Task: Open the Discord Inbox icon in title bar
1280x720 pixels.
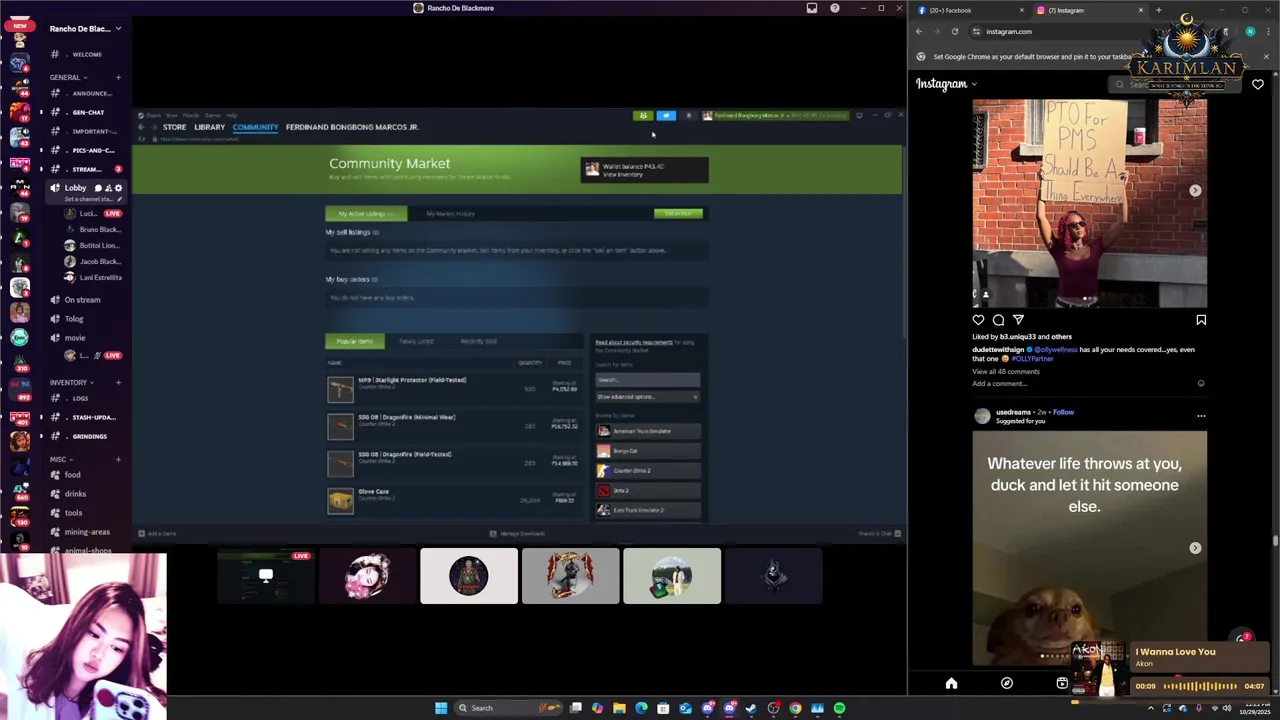Action: (x=812, y=8)
